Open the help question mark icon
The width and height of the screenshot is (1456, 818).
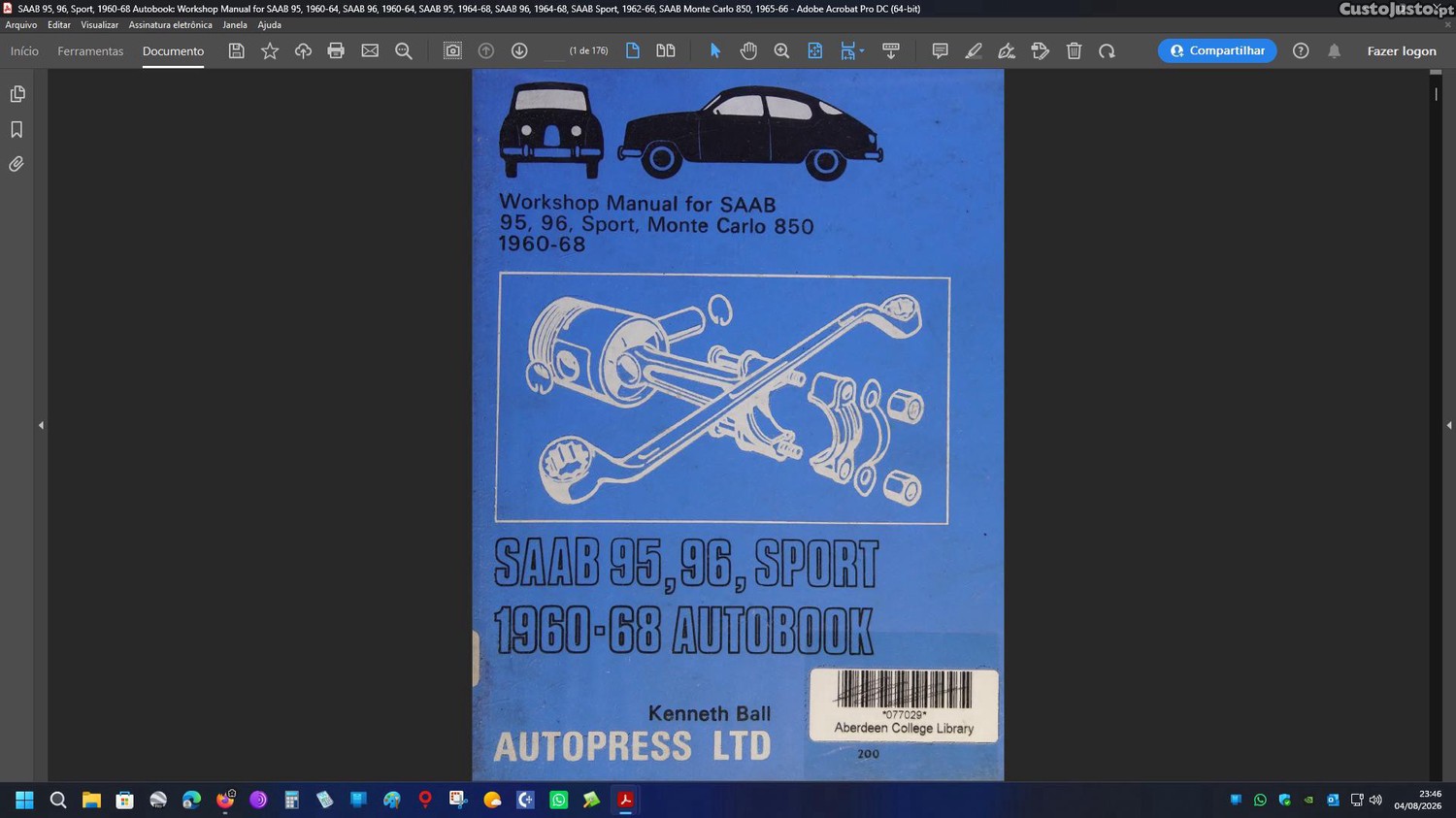[1301, 50]
